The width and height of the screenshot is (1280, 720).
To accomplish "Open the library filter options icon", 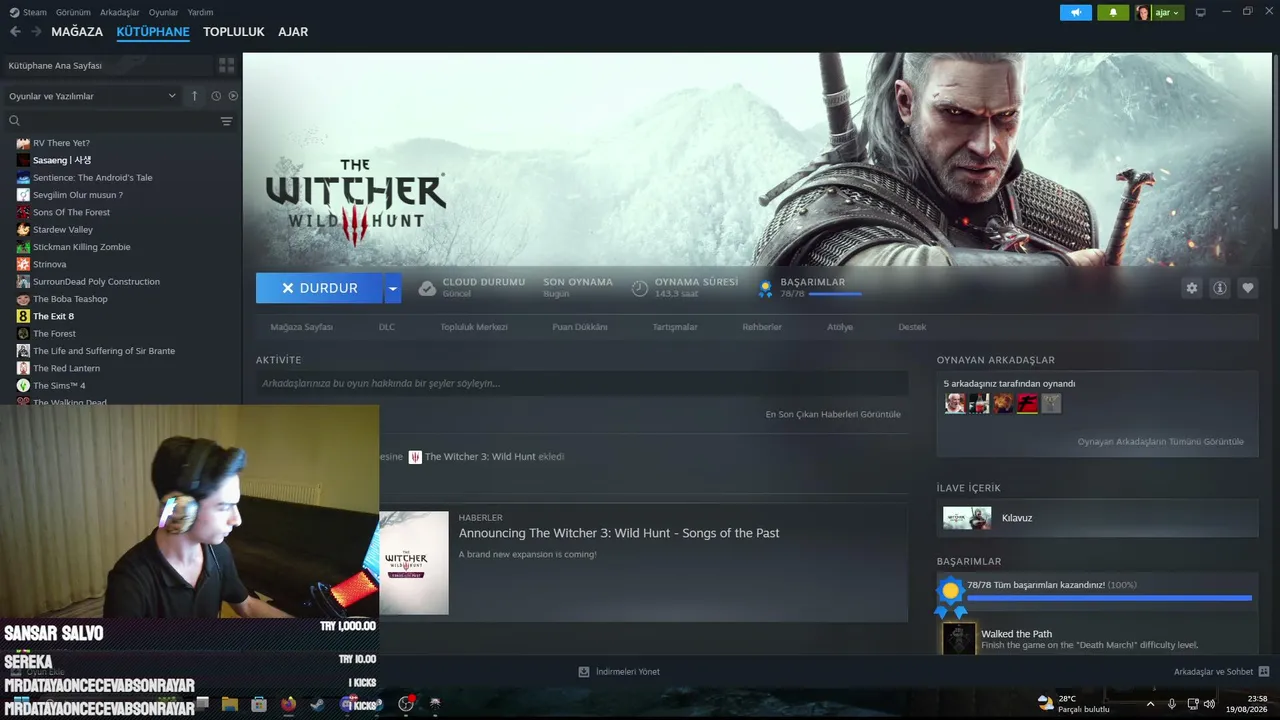I will (226, 121).
